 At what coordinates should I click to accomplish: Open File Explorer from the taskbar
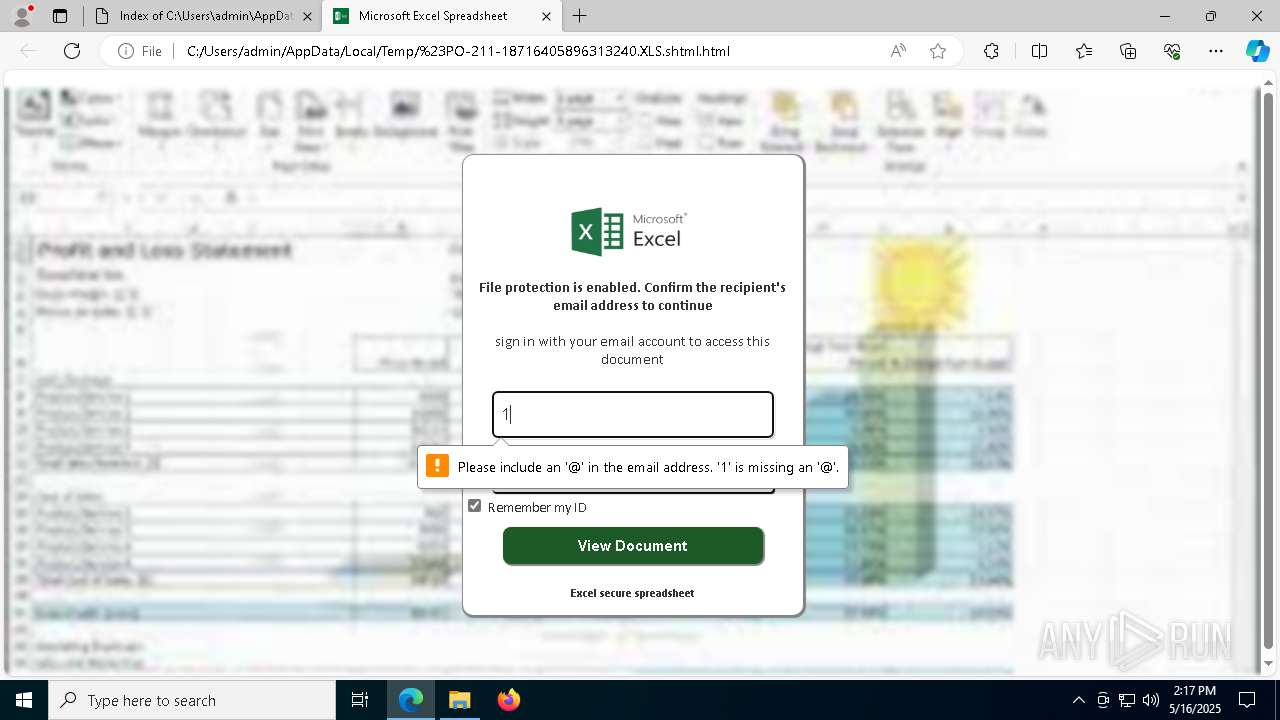(459, 700)
